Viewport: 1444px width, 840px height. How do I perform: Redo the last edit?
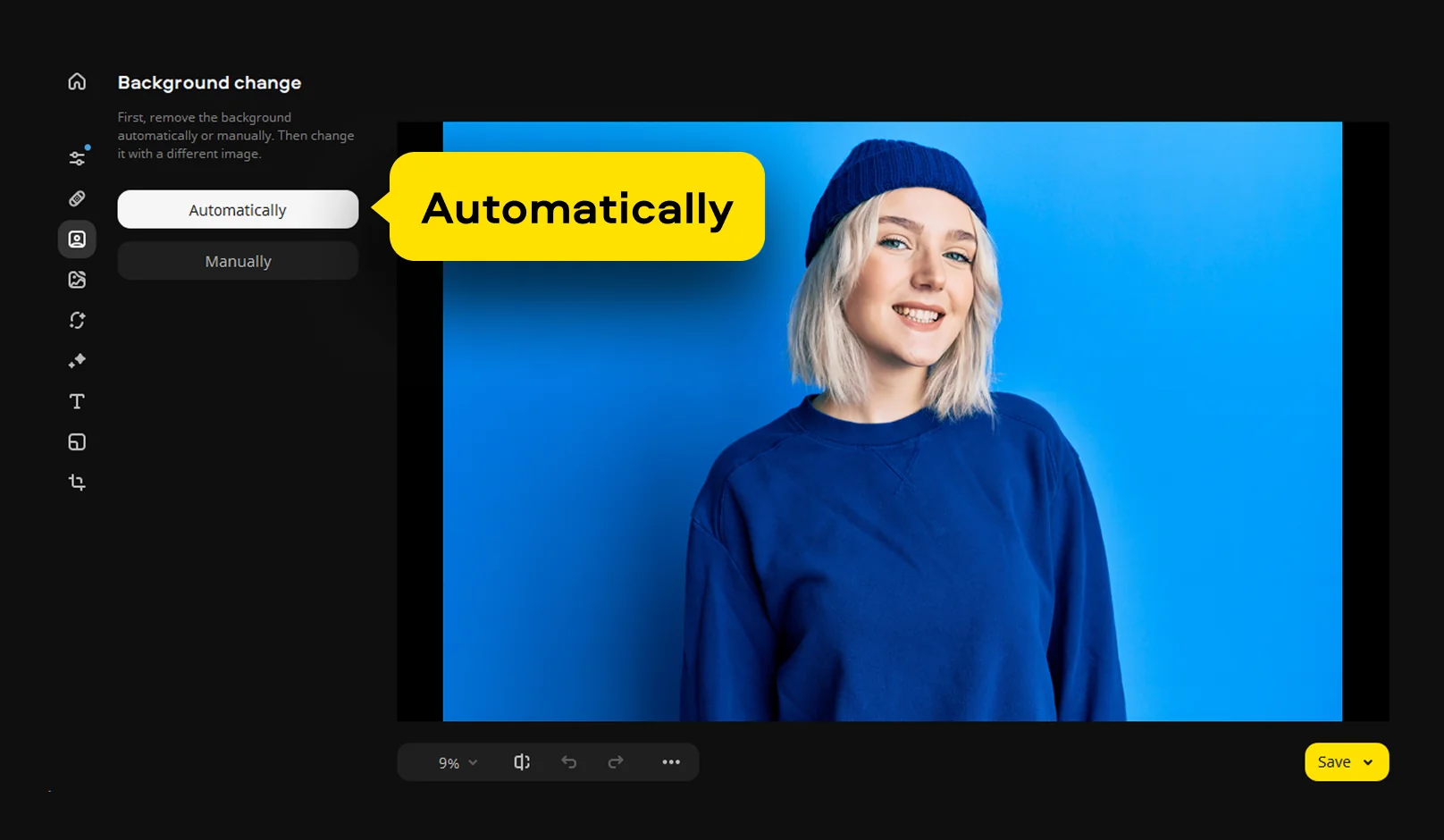[616, 762]
